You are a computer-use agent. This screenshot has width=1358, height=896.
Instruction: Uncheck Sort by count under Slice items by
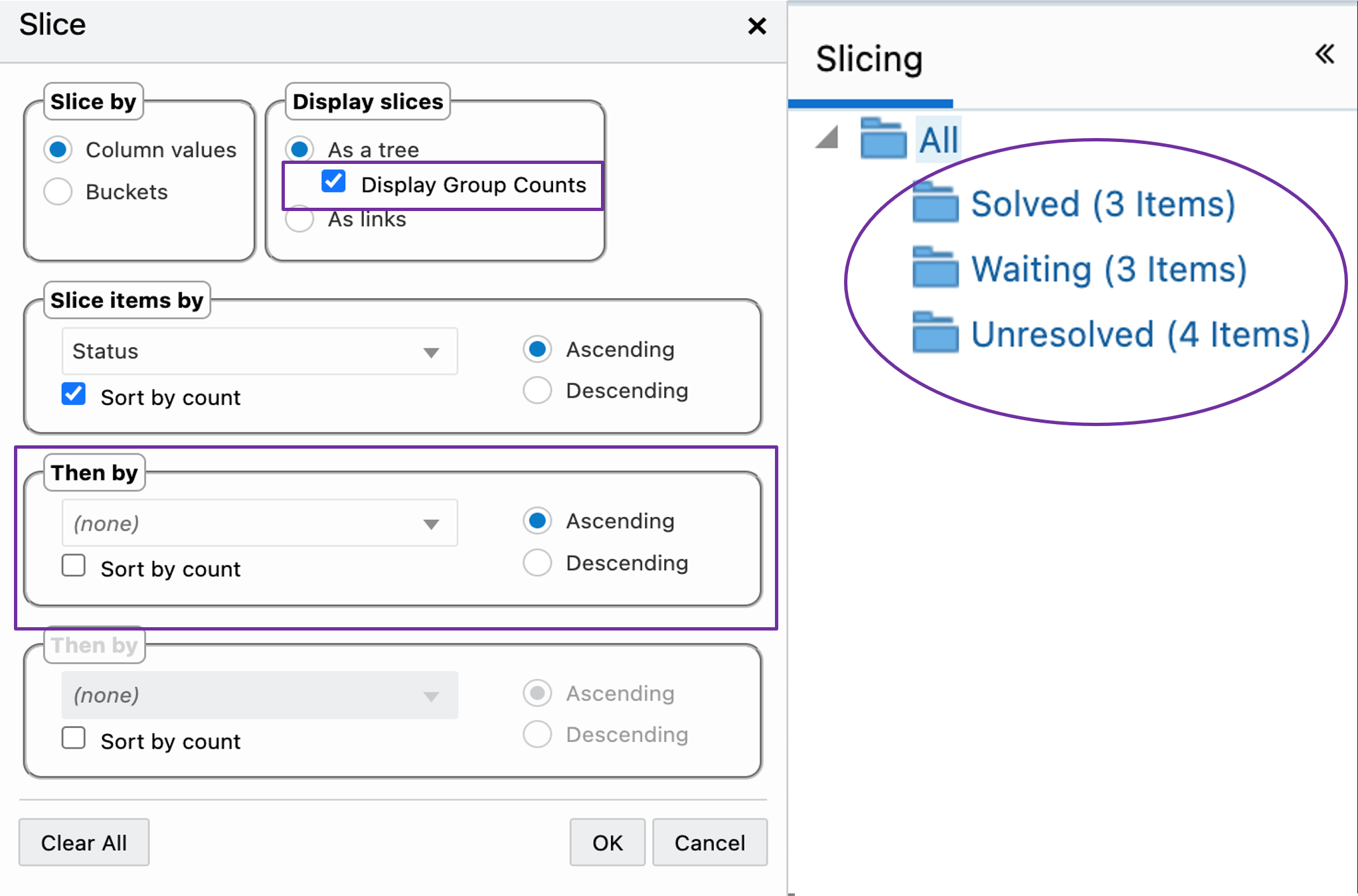click(74, 394)
